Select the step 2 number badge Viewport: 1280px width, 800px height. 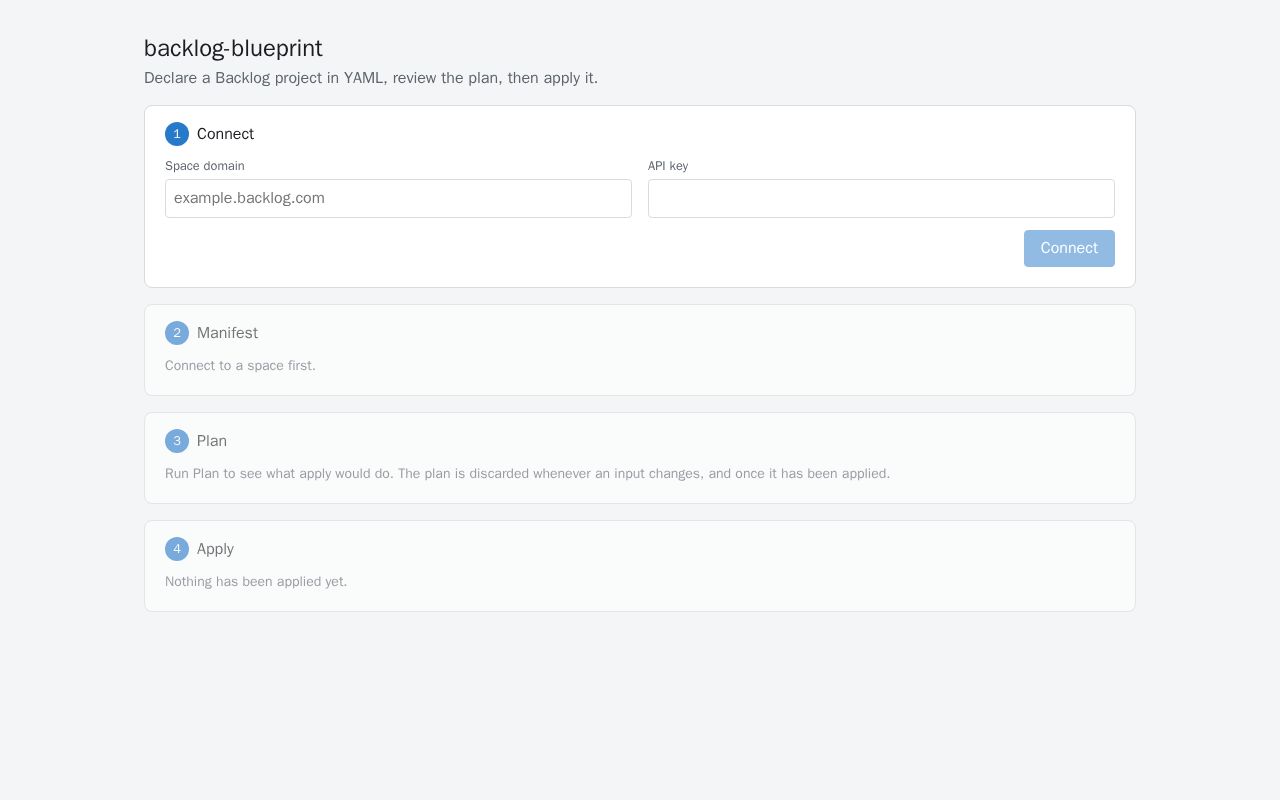[177, 333]
